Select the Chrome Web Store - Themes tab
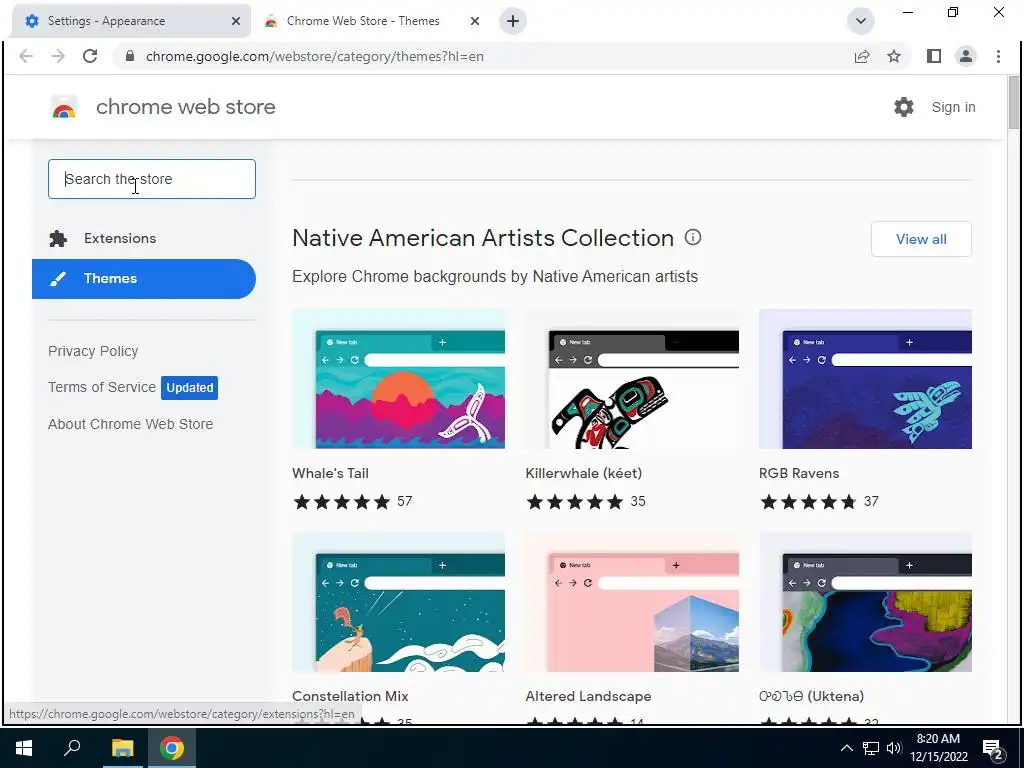 tap(363, 21)
